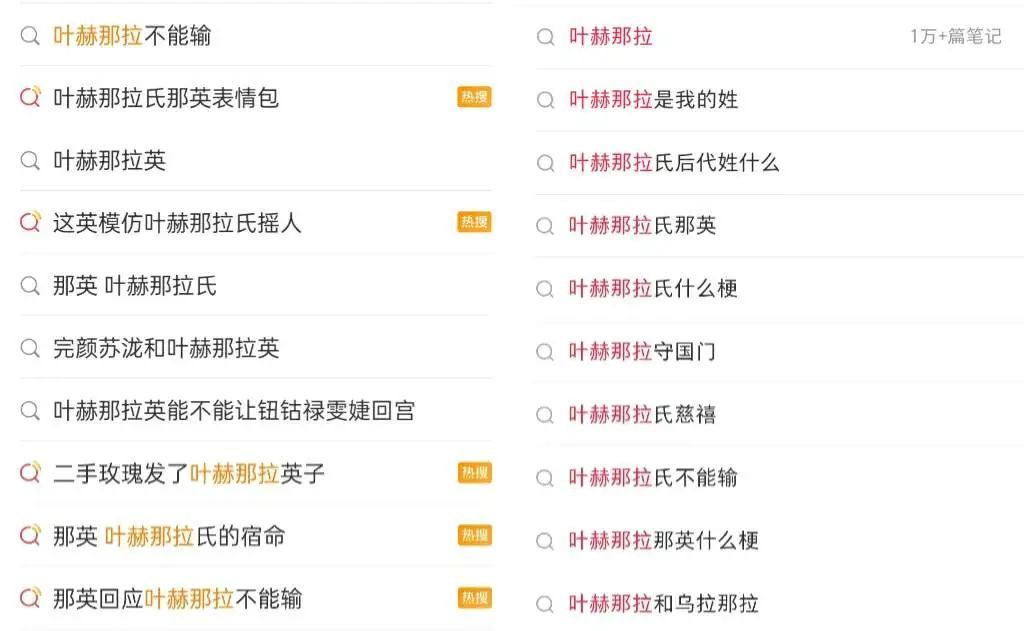Select suggestion 叶赫那拉氏什么梗
The width and height of the screenshot is (1024, 631).
pos(653,289)
